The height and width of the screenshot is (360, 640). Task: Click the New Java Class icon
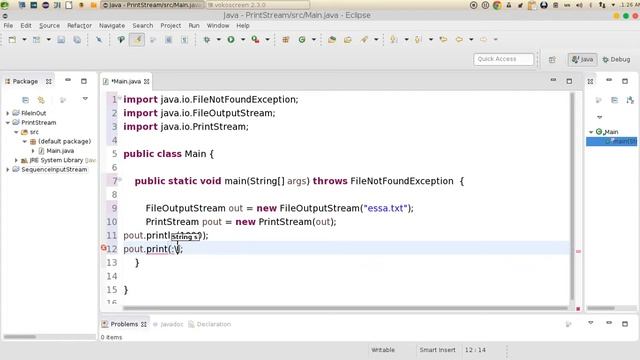click(x=302, y=40)
